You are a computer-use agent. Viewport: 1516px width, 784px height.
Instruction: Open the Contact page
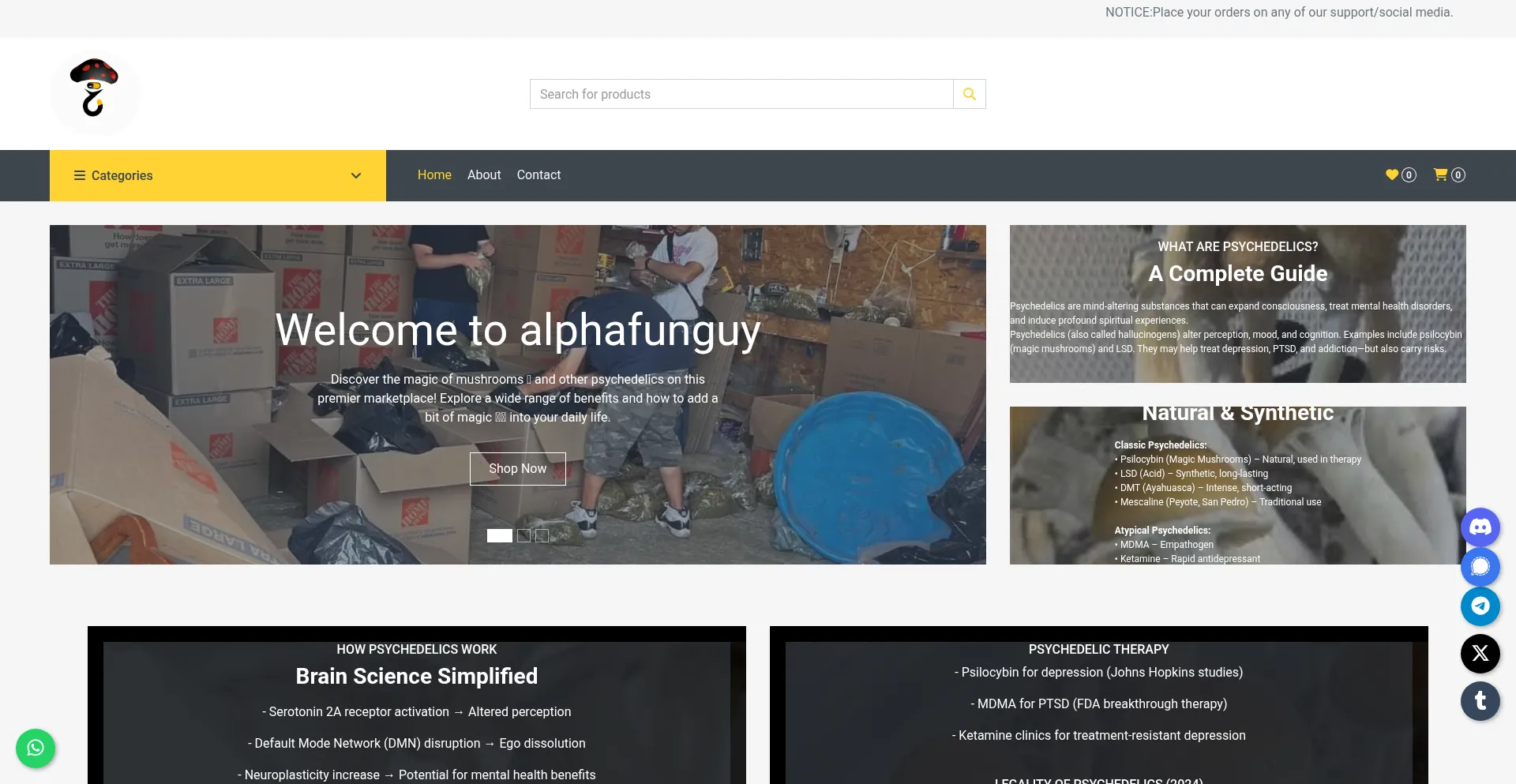(538, 175)
